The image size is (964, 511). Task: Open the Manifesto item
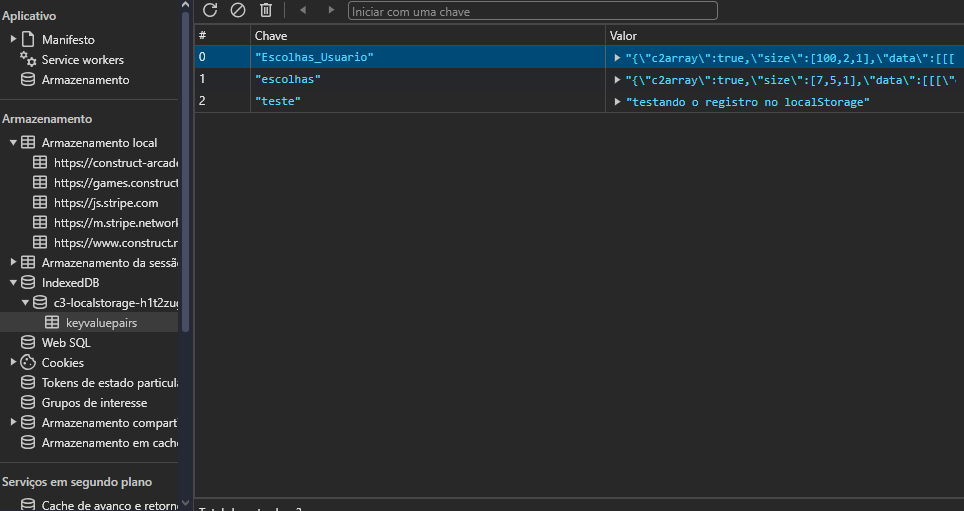coord(68,39)
